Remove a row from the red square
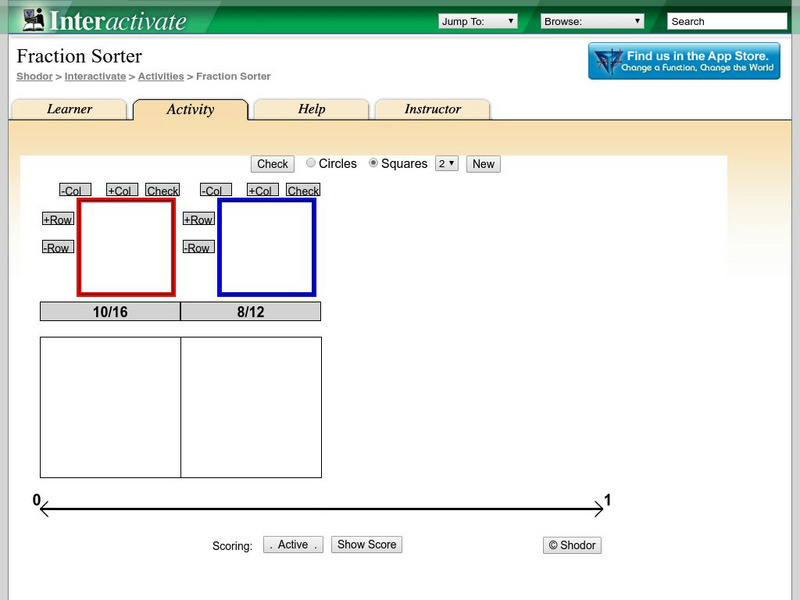 (x=58, y=247)
